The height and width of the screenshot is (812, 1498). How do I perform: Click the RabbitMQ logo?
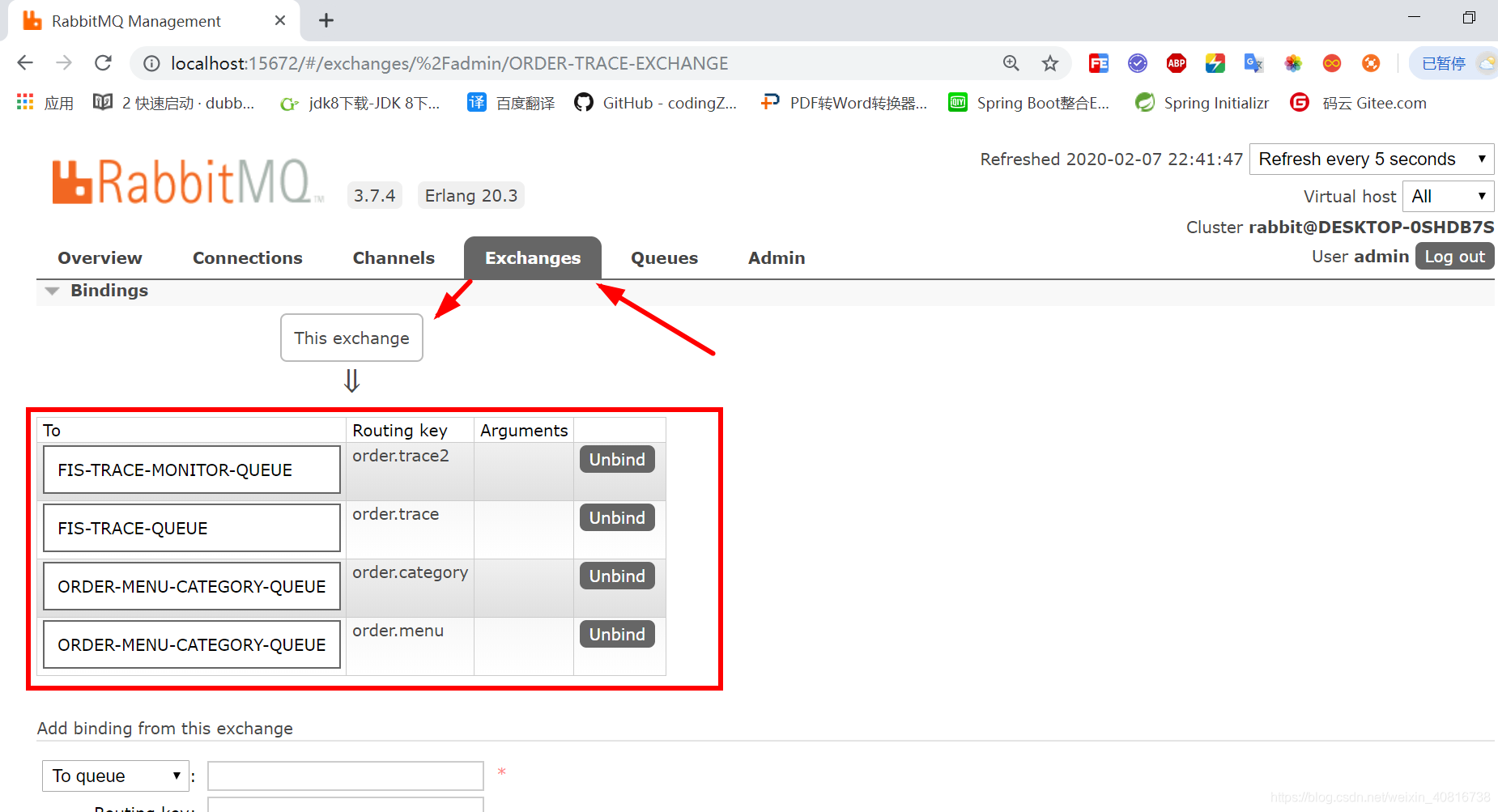188,182
